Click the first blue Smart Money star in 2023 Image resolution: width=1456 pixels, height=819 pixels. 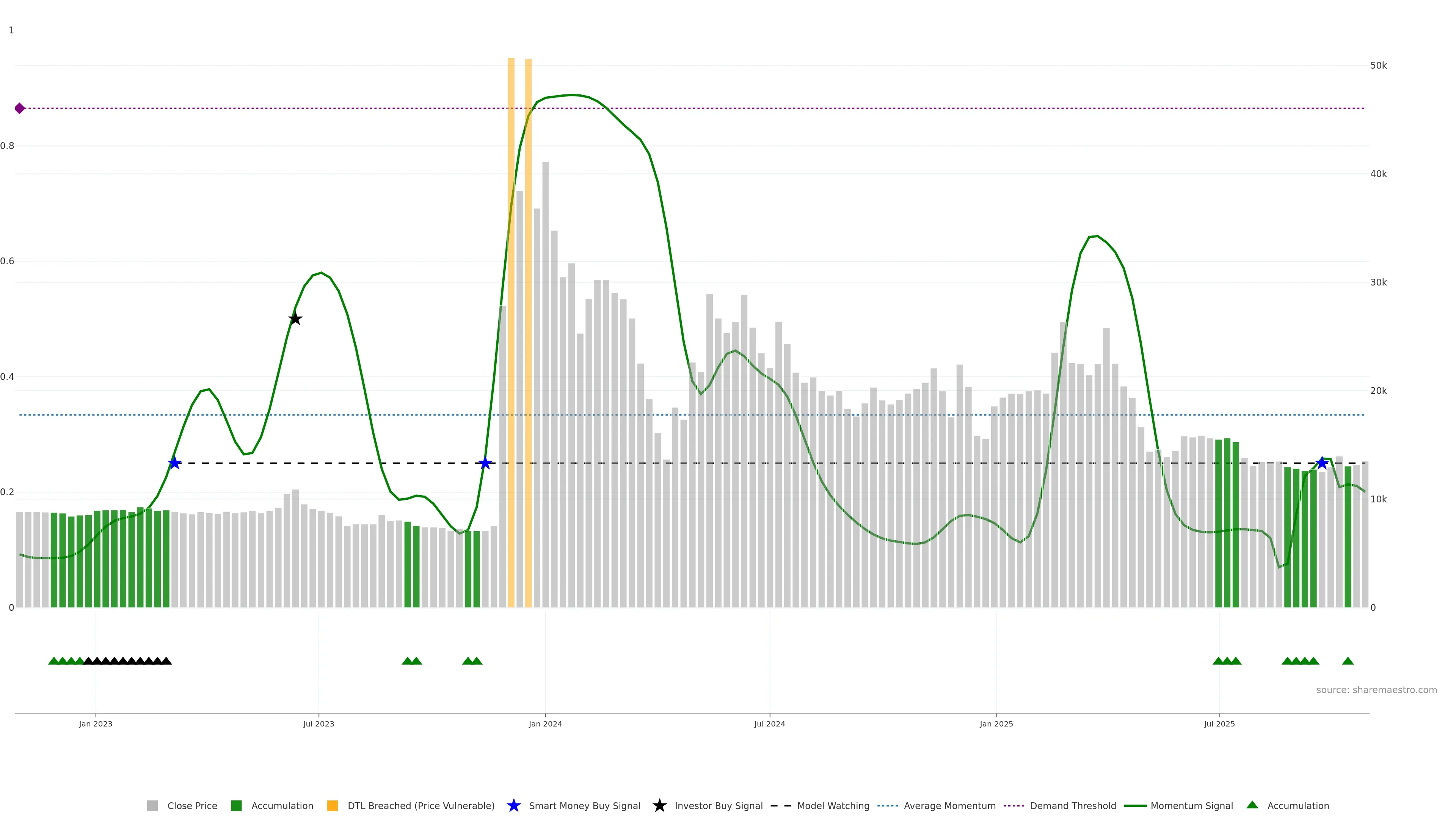pos(175,463)
